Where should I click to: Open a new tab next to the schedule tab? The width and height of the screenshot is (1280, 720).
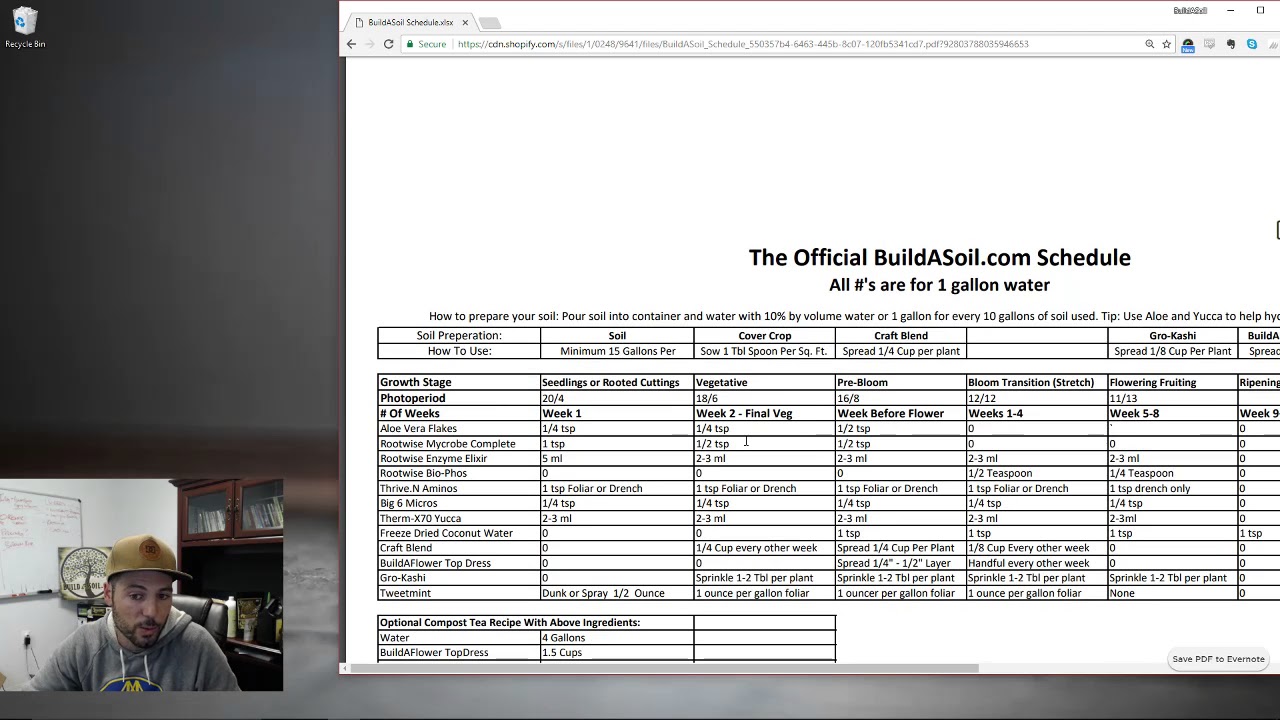pyautogui.click(x=489, y=23)
